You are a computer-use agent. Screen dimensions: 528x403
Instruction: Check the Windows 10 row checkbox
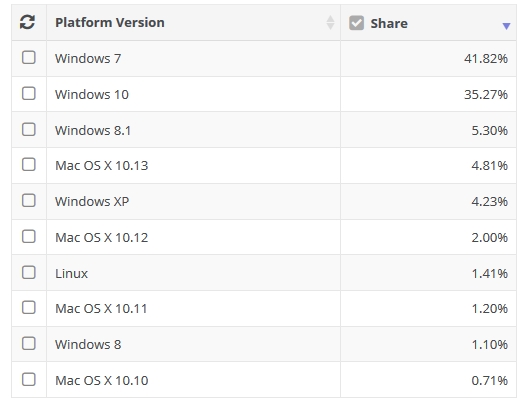pos(29,93)
